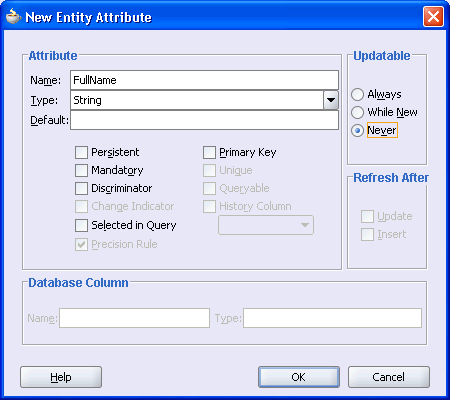Click the Cancel button
450x400 pixels.
[389, 377]
